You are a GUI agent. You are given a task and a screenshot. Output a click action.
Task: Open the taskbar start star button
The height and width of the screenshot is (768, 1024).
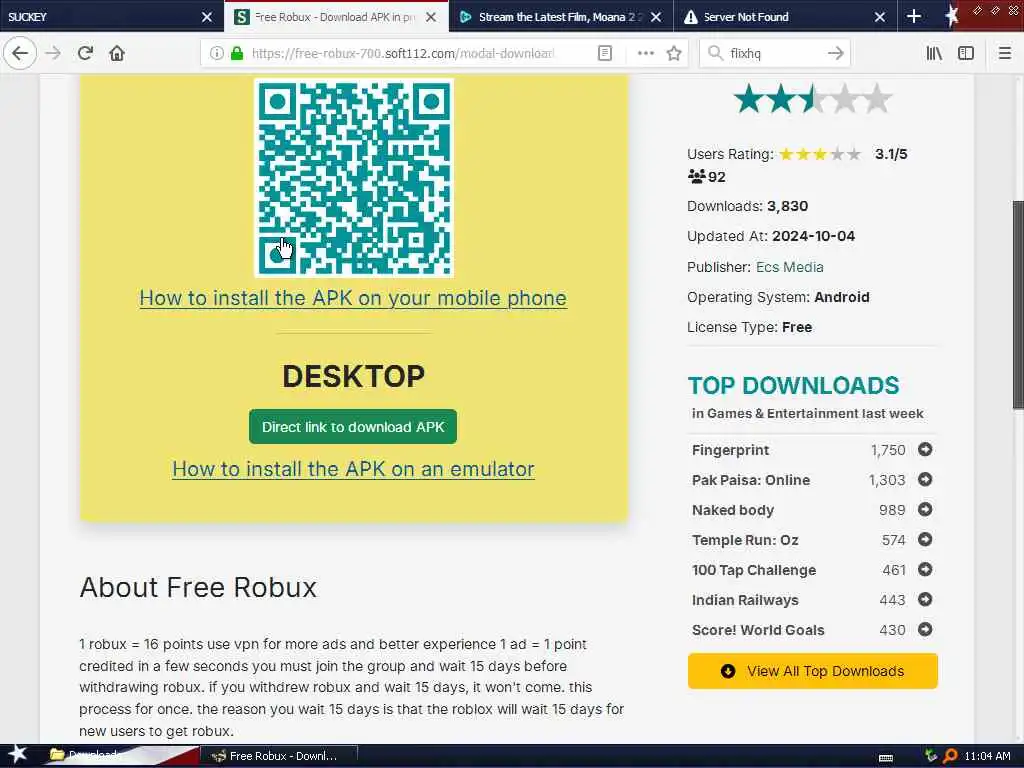coord(17,755)
